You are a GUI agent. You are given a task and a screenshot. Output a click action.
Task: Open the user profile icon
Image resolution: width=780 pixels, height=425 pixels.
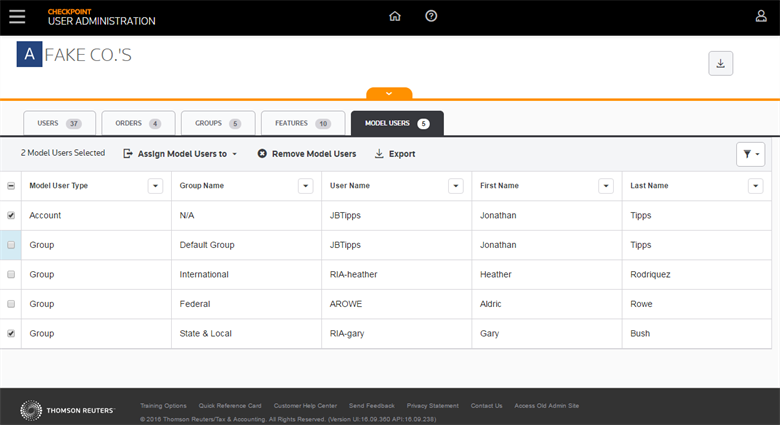pos(761,16)
